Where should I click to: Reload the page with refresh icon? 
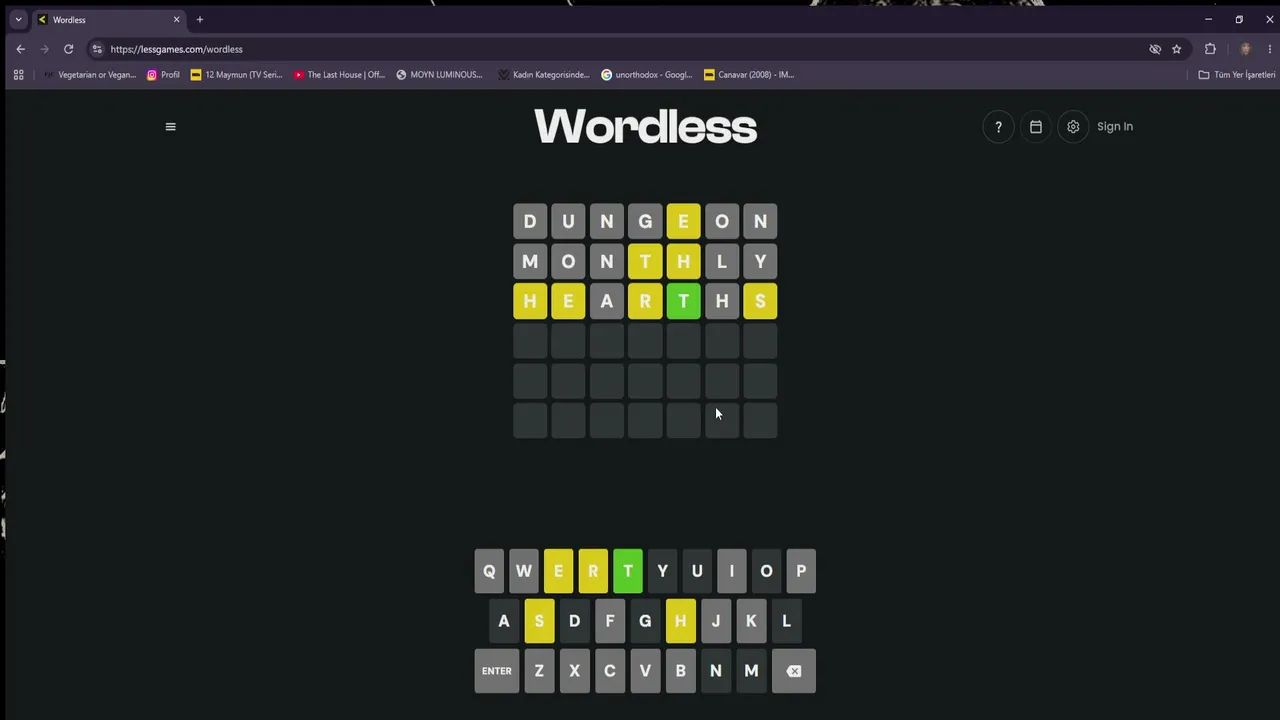pyautogui.click(x=68, y=49)
